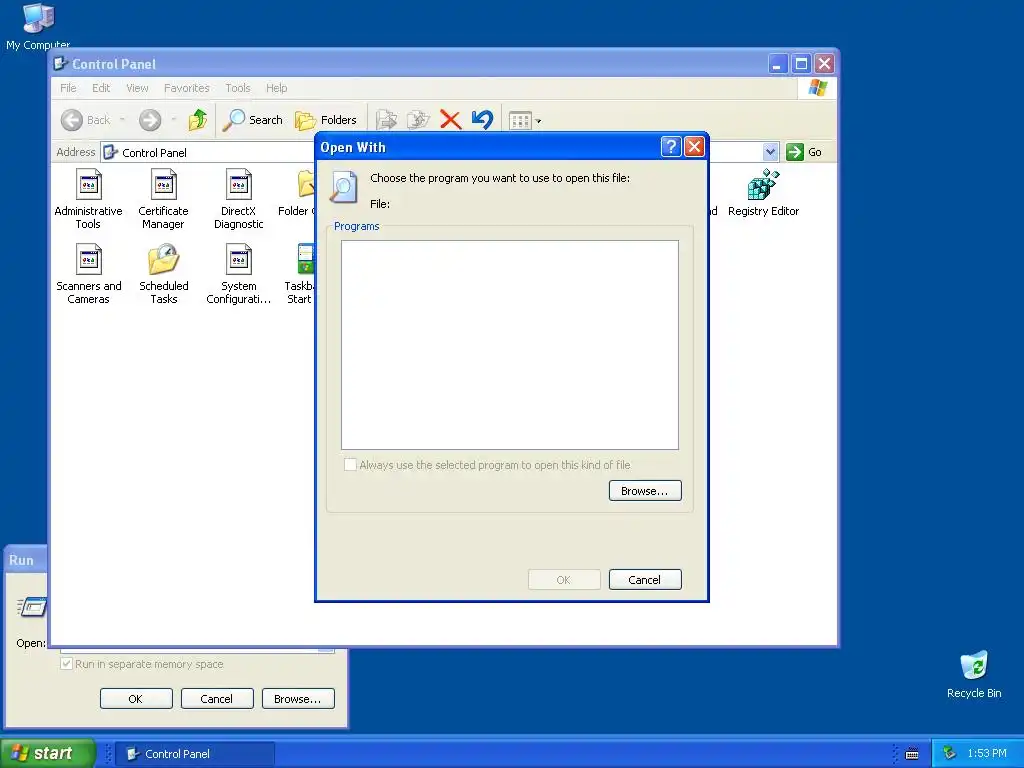This screenshot has height=768, width=1024.
Task: Toggle Always use the selected program checkbox
Action: pyautogui.click(x=351, y=465)
